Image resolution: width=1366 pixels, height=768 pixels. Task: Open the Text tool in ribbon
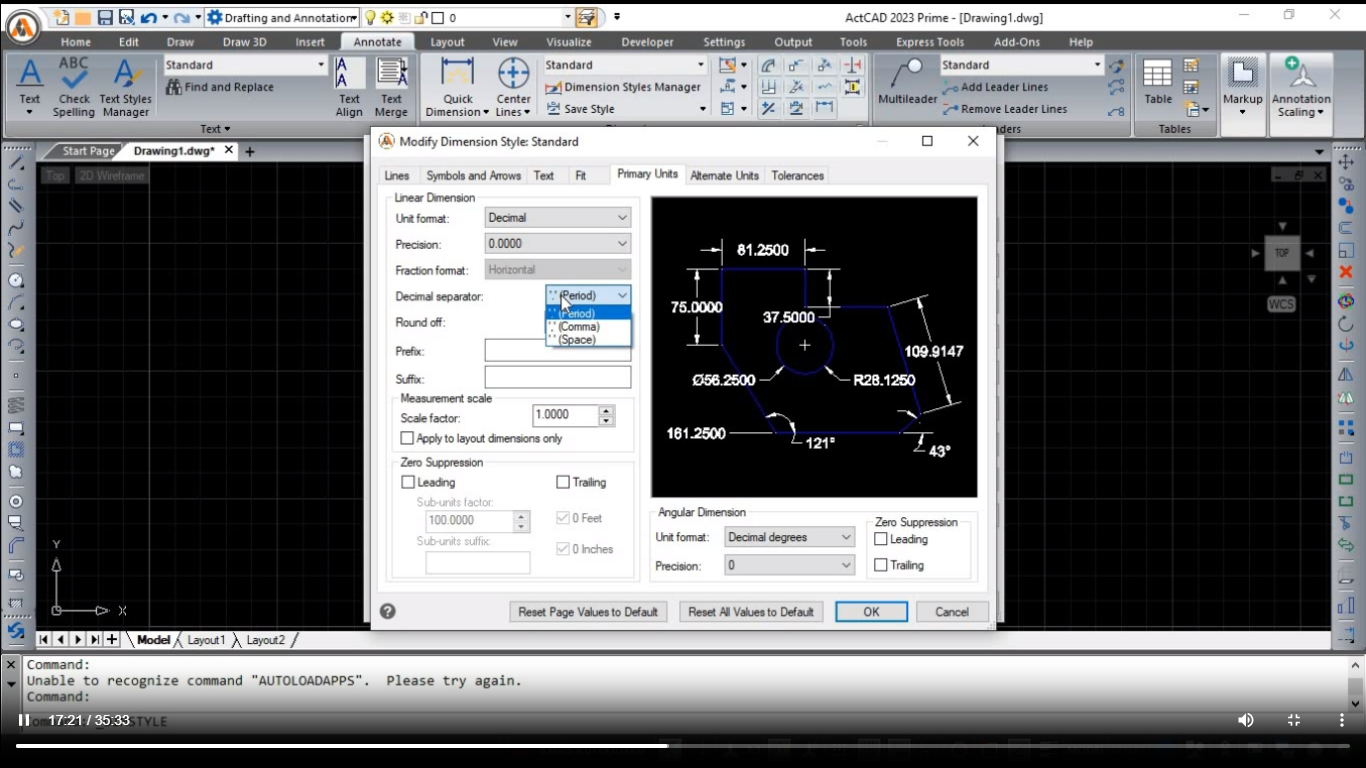[x=30, y=86]
